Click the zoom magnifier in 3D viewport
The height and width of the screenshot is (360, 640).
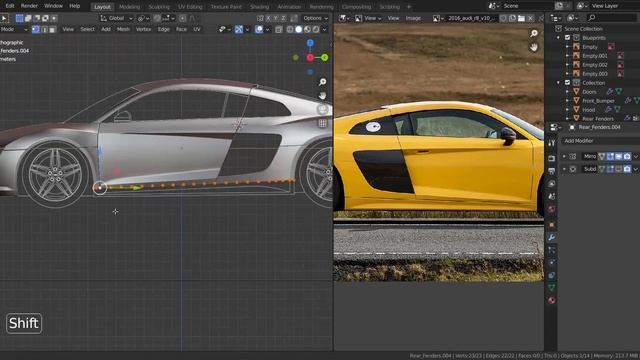click(322, 82)
